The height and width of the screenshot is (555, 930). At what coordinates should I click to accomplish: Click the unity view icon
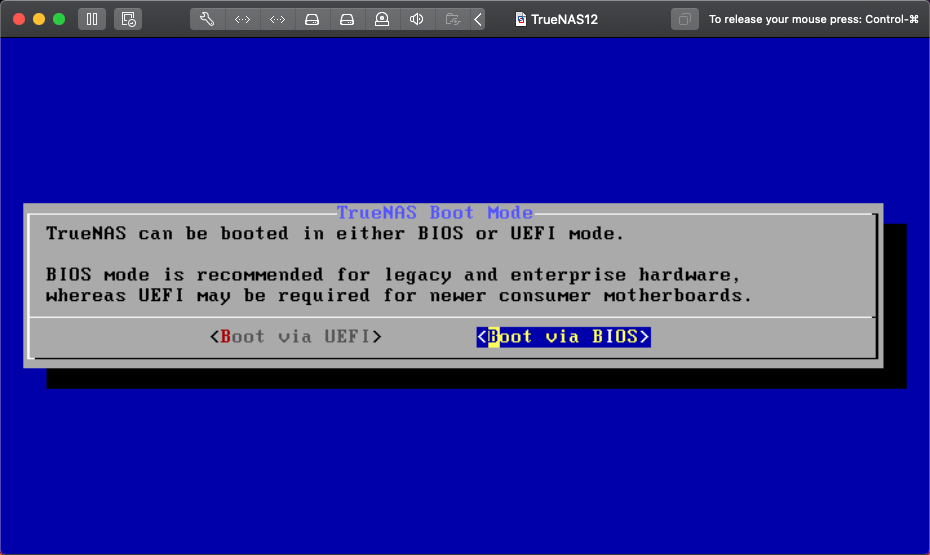[x=684, y=19]
